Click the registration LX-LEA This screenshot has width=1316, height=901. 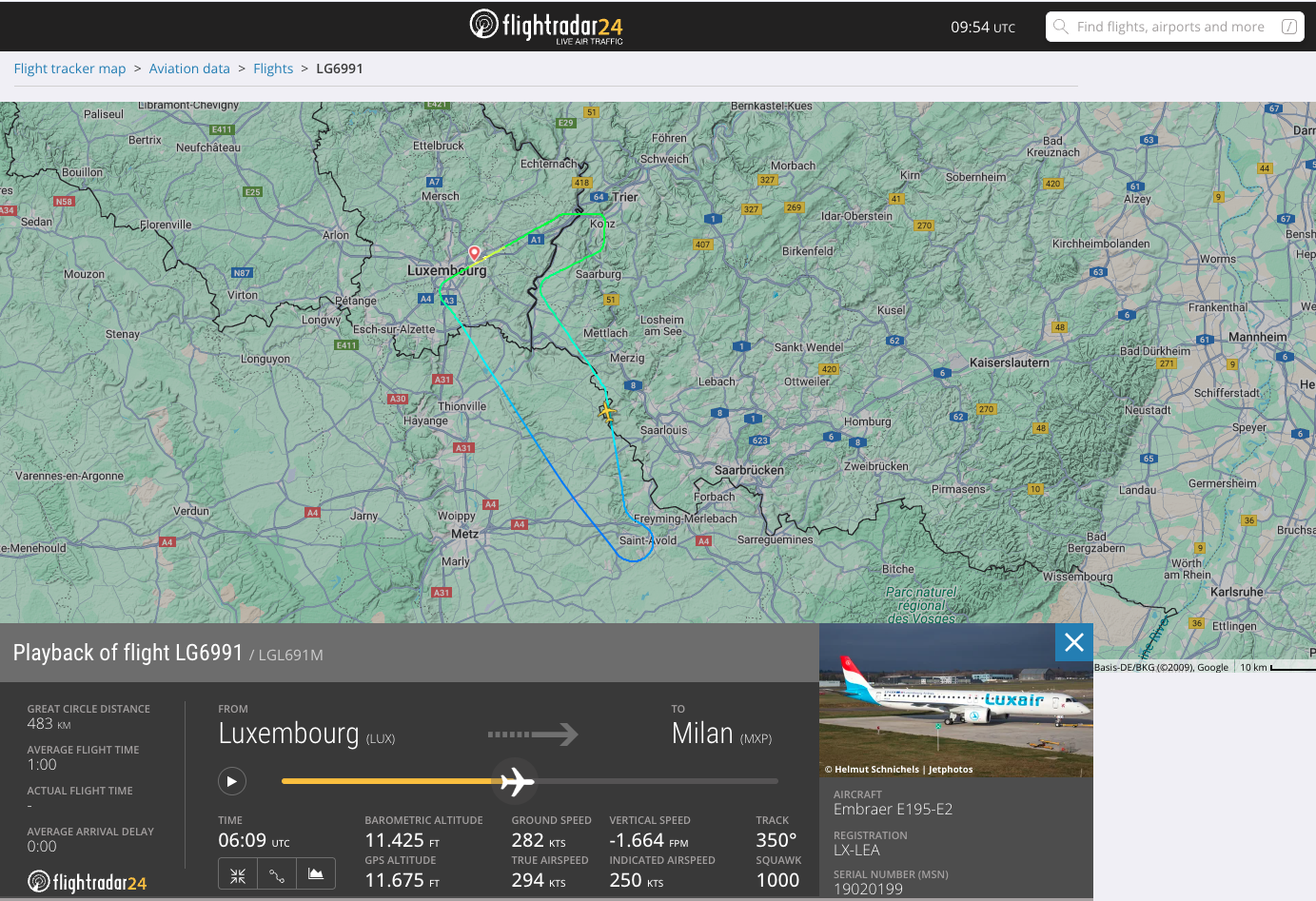click(856, 851)
